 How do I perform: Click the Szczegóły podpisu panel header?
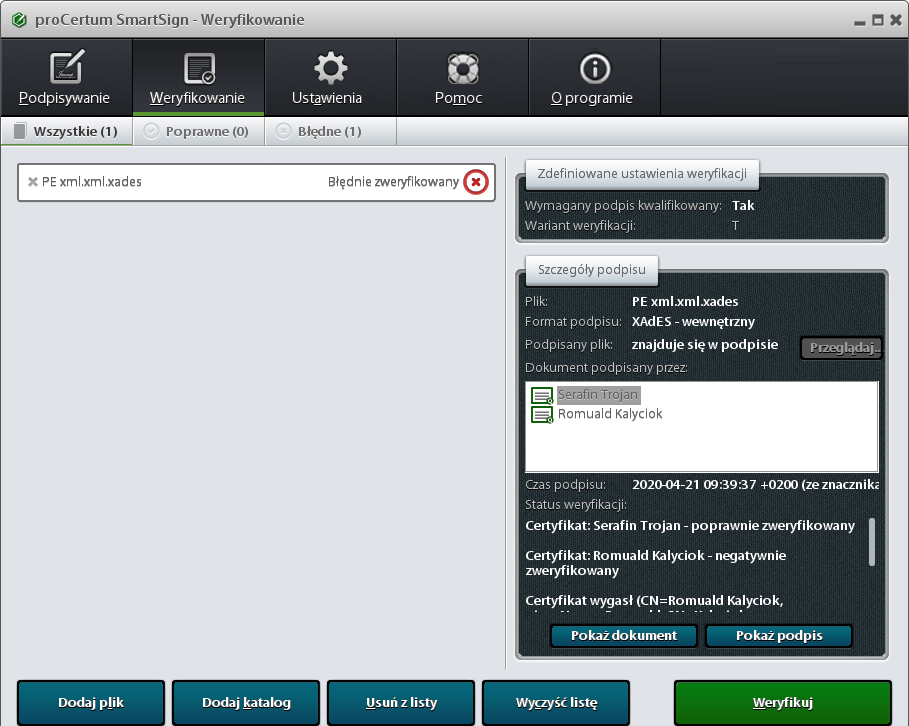pos(591,270)
